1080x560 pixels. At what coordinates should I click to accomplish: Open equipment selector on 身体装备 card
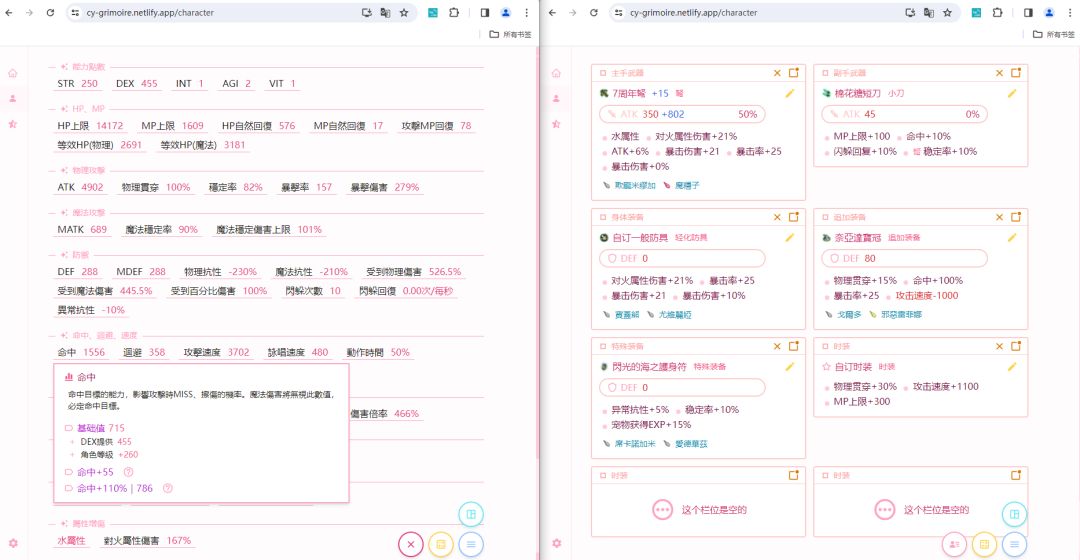tap(793, 217)
